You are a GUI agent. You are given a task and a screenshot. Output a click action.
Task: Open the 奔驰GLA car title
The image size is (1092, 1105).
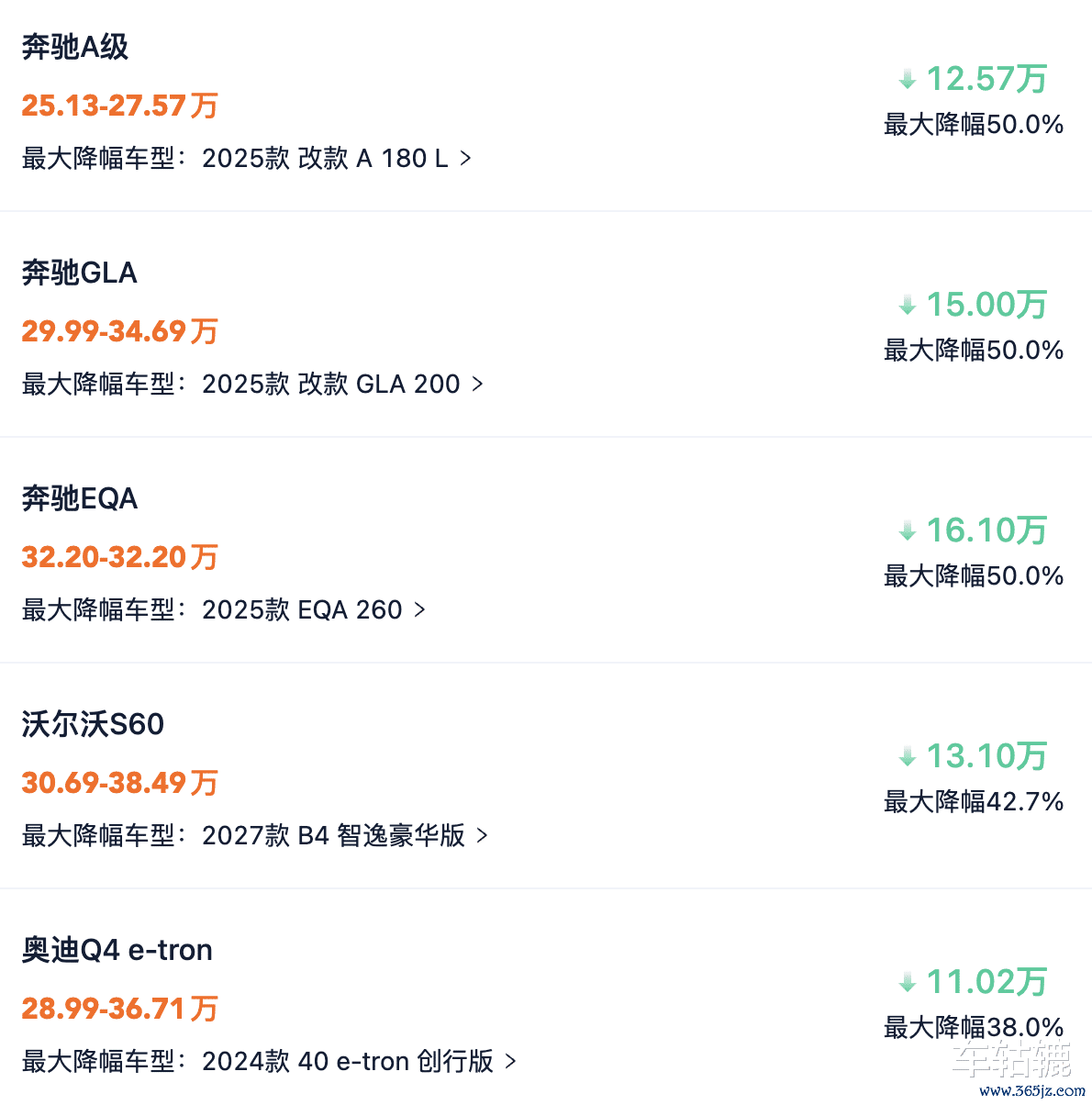coord(80,273)
